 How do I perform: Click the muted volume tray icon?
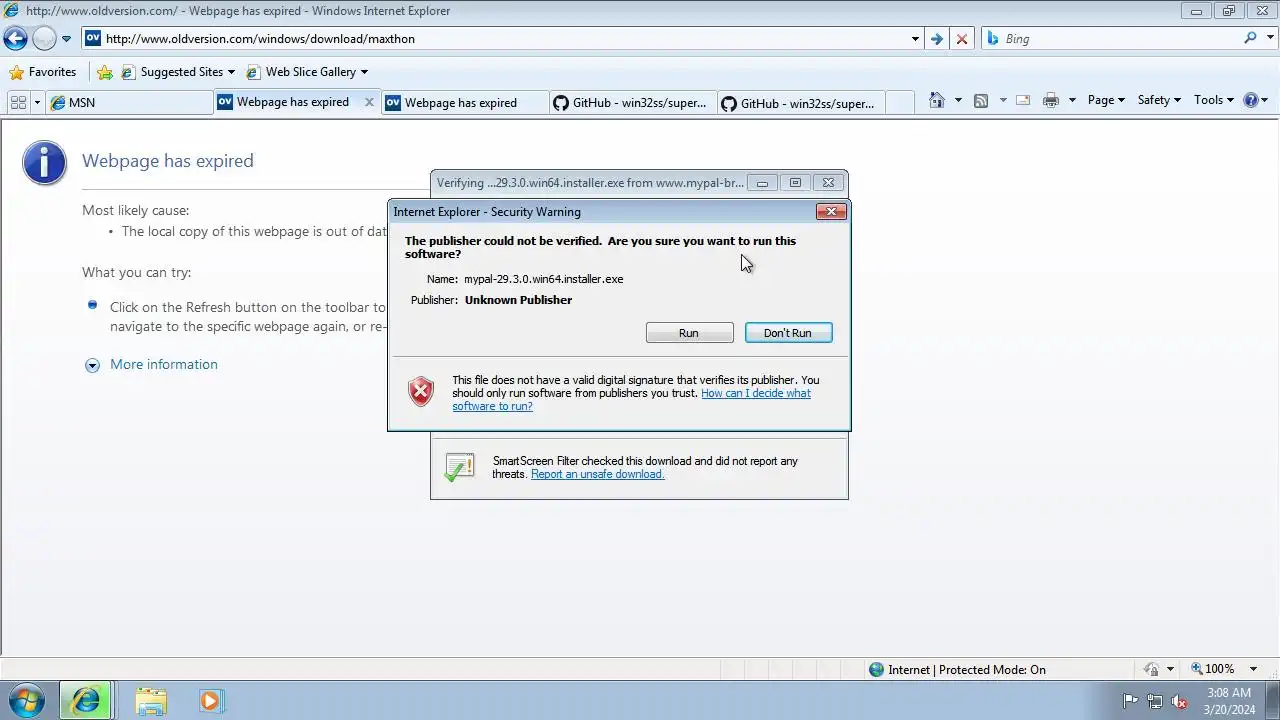(1179, 701)
